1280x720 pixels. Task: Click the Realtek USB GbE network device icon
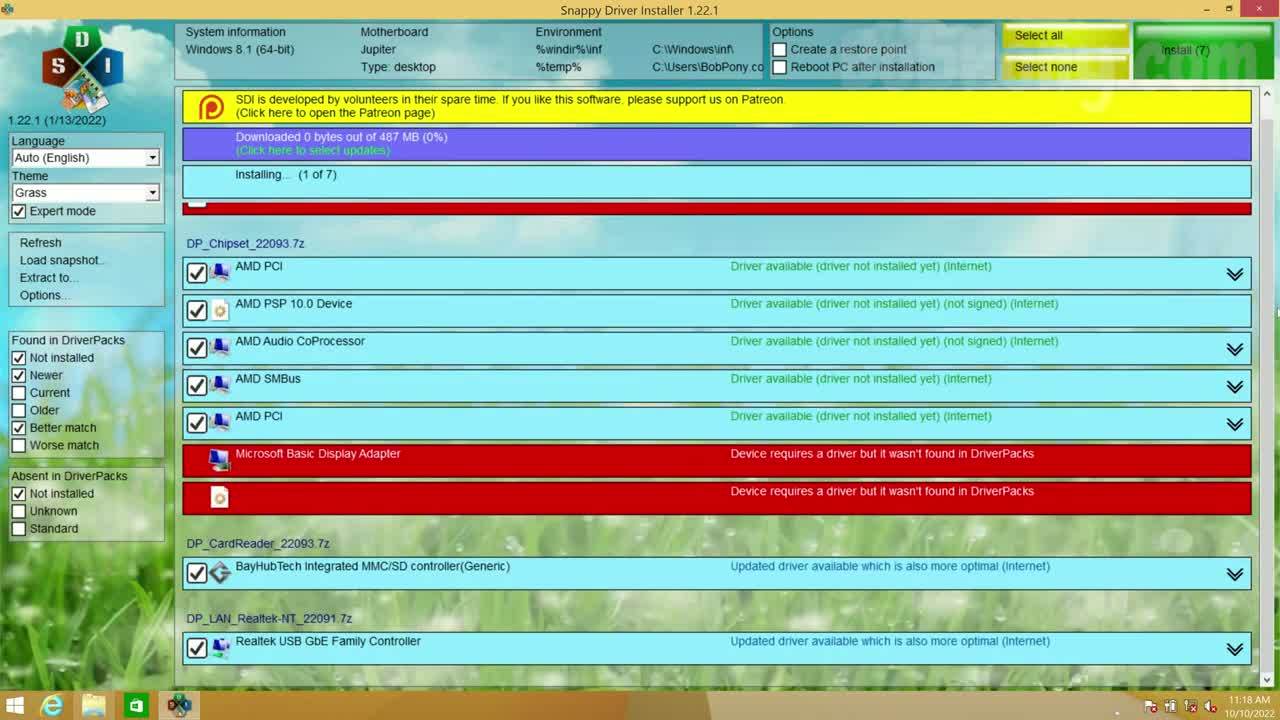(x=220, y=648)
